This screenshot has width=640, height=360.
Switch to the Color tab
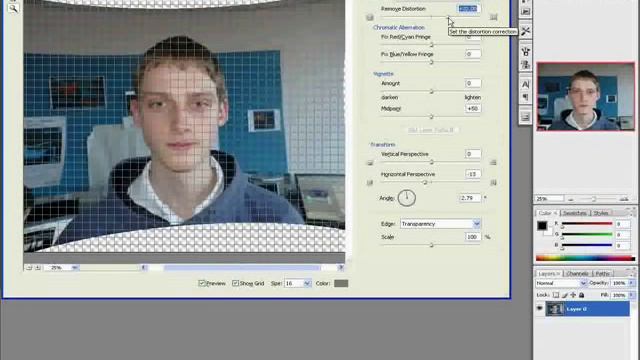tap(547, 213)
